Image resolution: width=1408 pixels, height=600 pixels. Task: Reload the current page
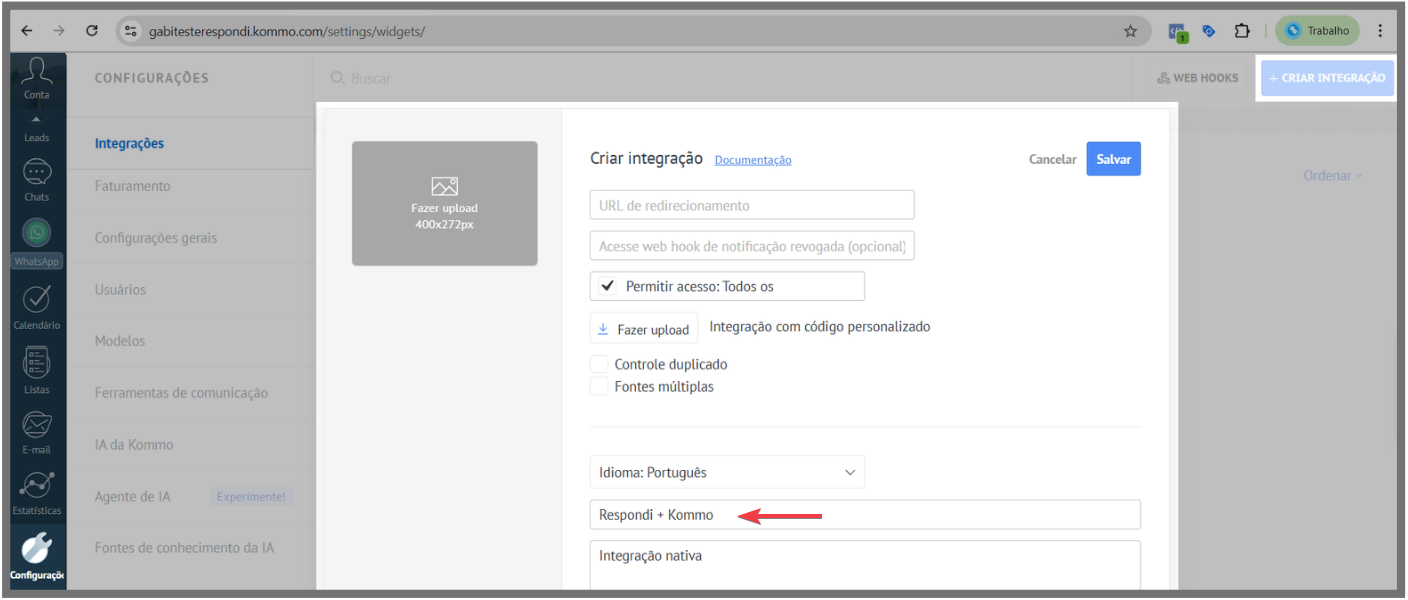click(x=92, y=31)
